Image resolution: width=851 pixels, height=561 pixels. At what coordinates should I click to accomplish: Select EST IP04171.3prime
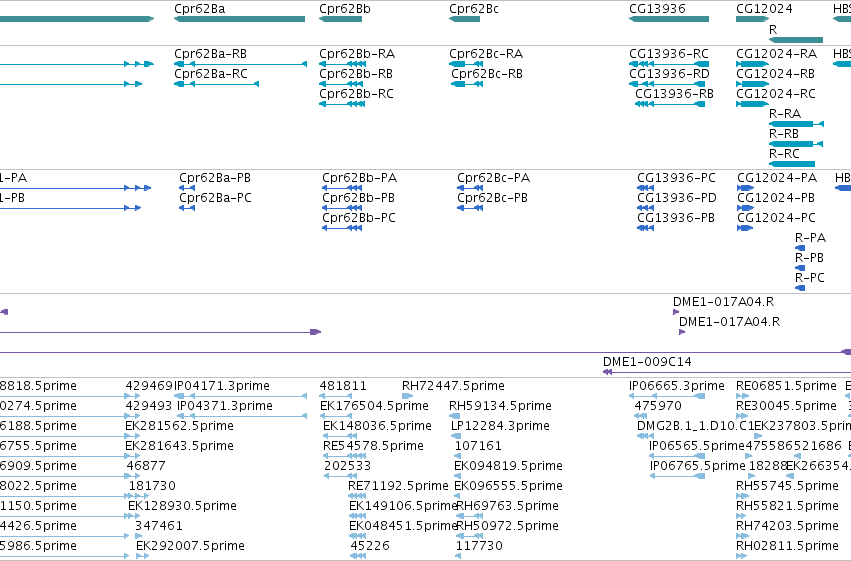click(x=221, y=386)
